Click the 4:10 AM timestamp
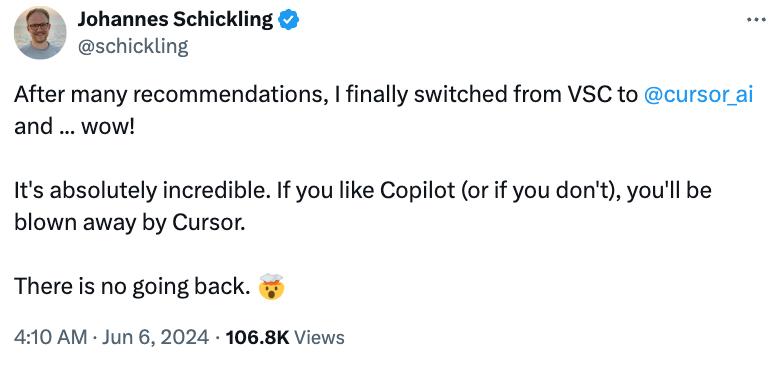The height and width of the screenshot is (366, 768). coord(50,337)
